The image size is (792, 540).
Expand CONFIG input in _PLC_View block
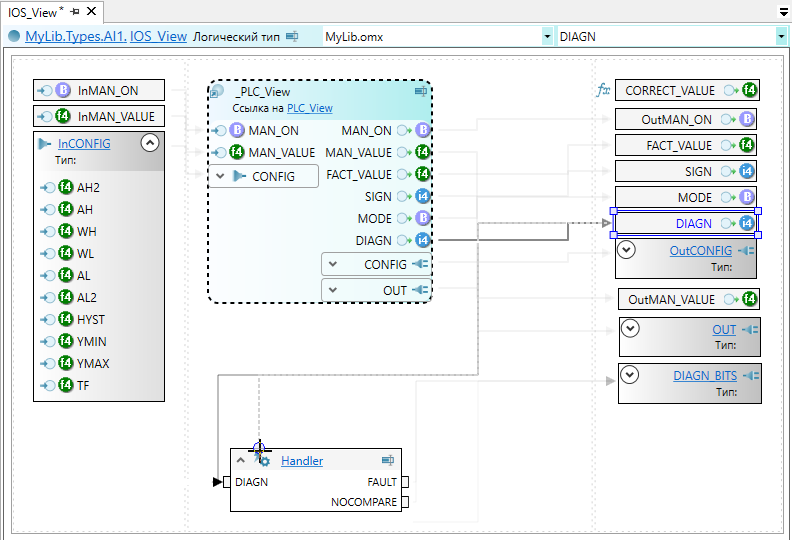click(x=220, y=176)
